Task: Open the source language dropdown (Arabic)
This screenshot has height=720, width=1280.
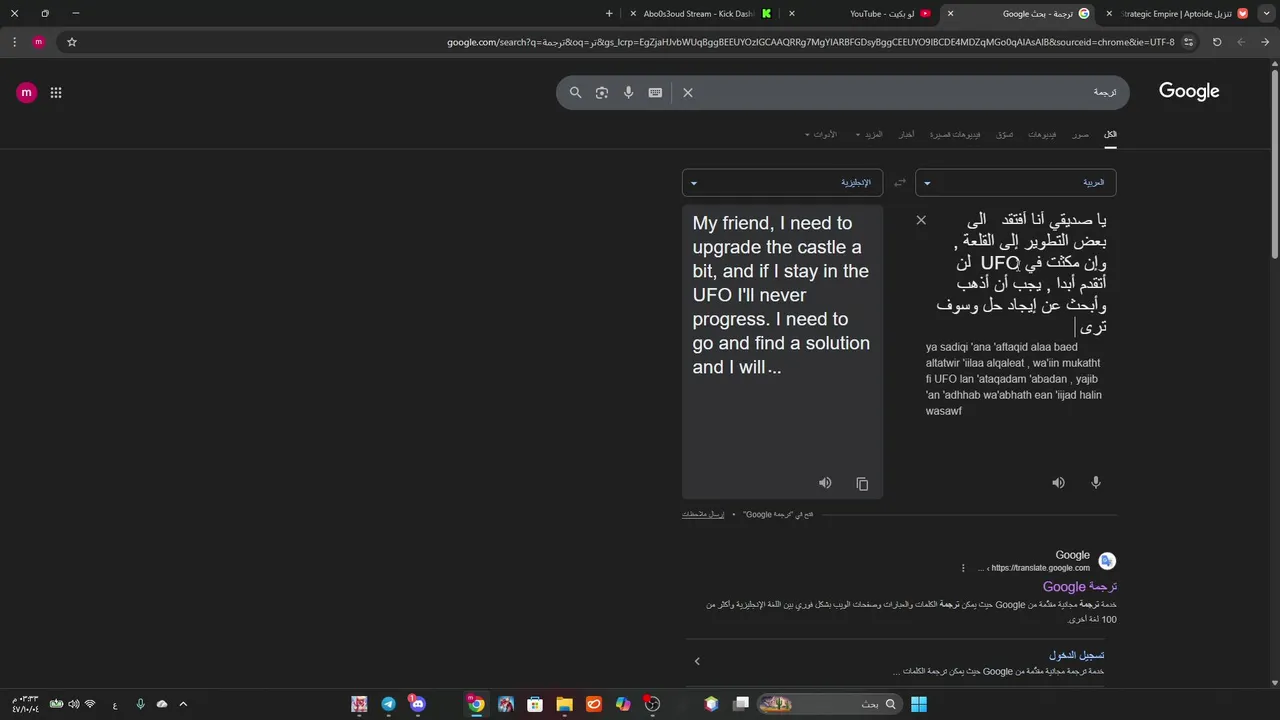Action: pyautogui.click(x=1015, y=183)
